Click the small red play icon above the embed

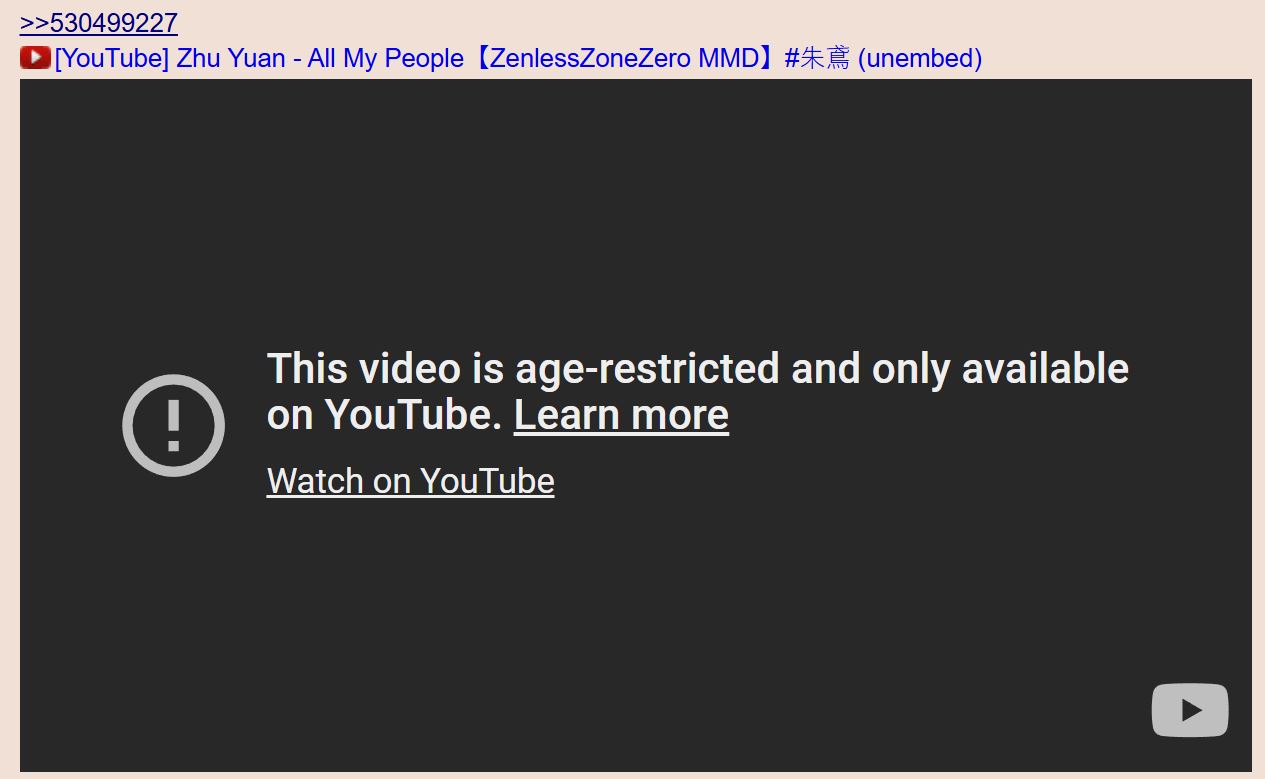click(x=35, y=58)
